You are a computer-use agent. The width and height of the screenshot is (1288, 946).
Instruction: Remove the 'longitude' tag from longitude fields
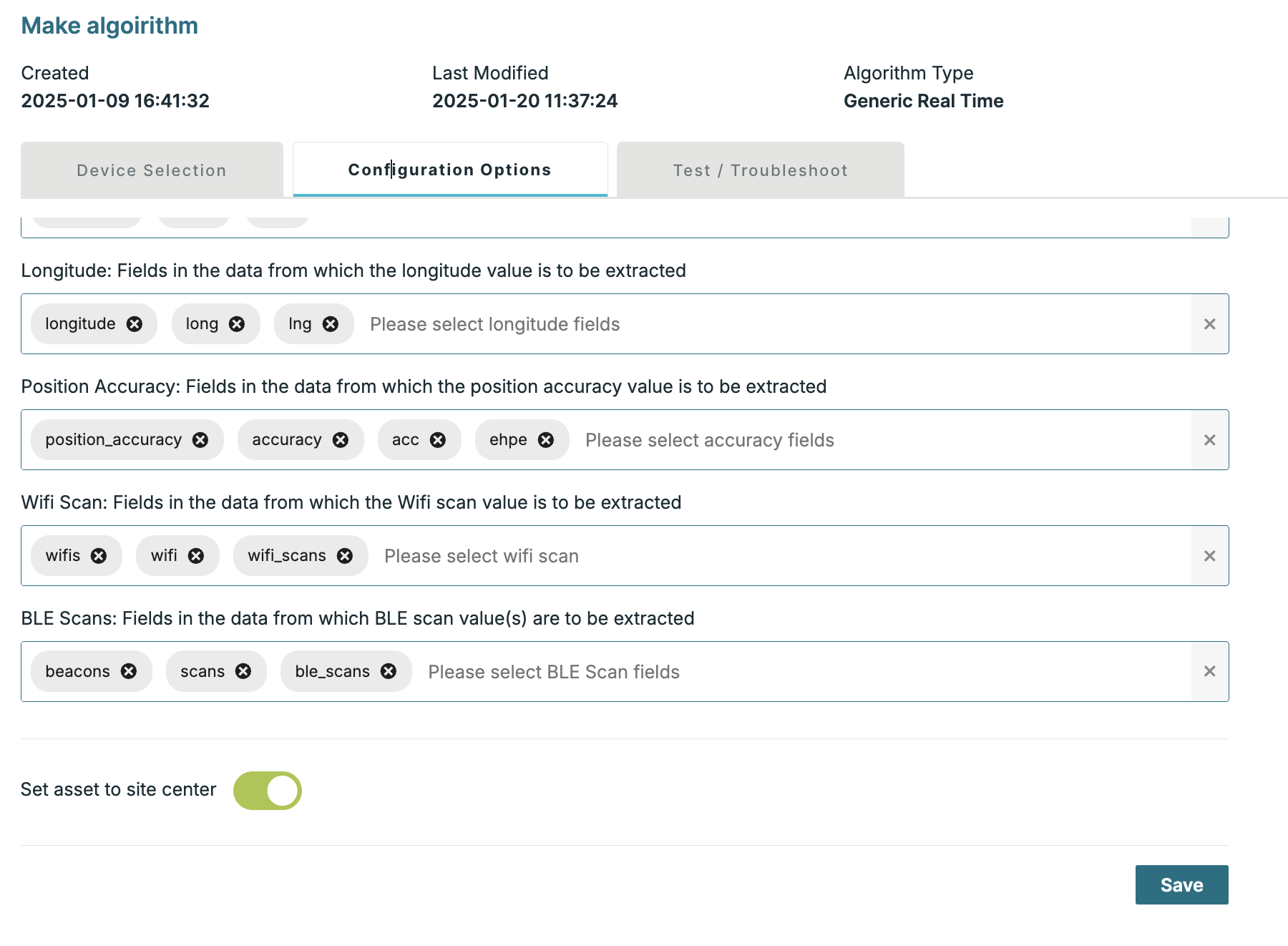pos(135,324)
